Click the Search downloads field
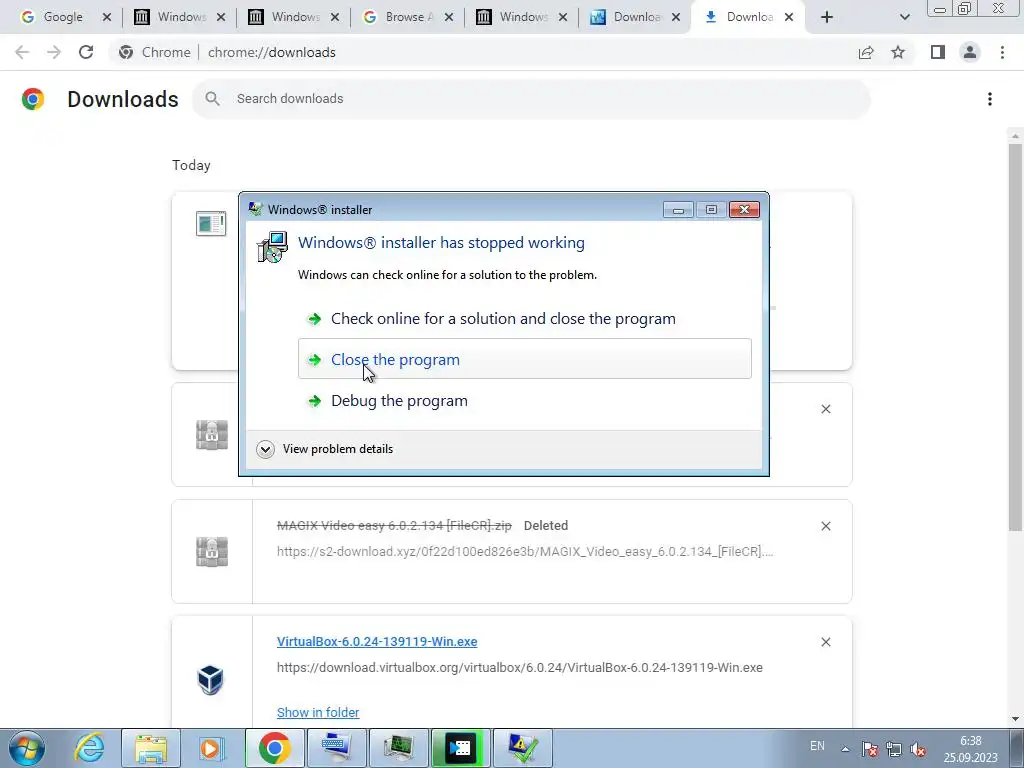 click(x=531, y=99)
